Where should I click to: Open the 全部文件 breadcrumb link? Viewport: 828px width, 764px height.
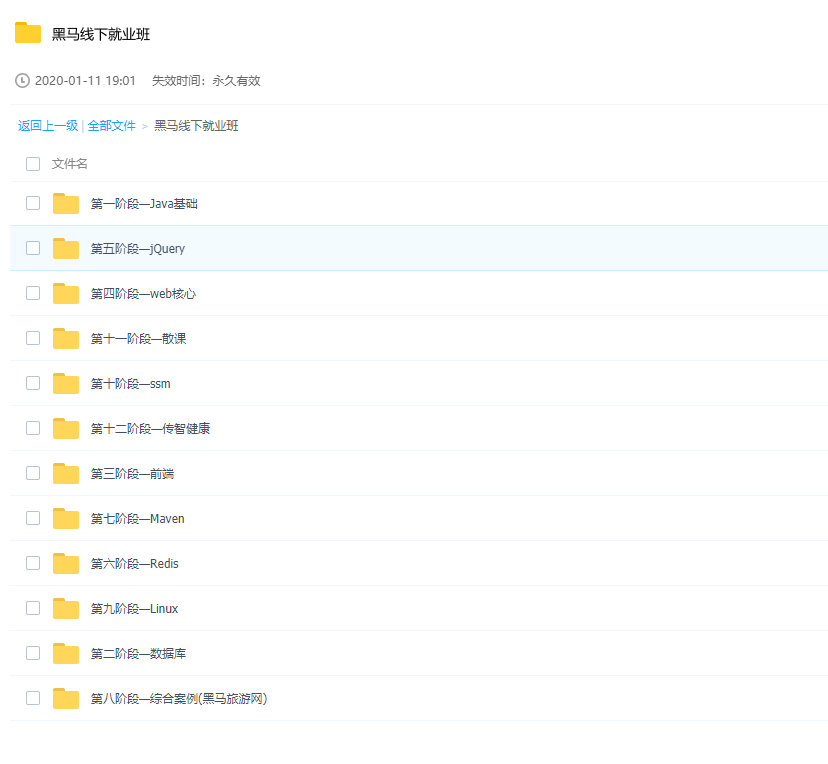111,126
